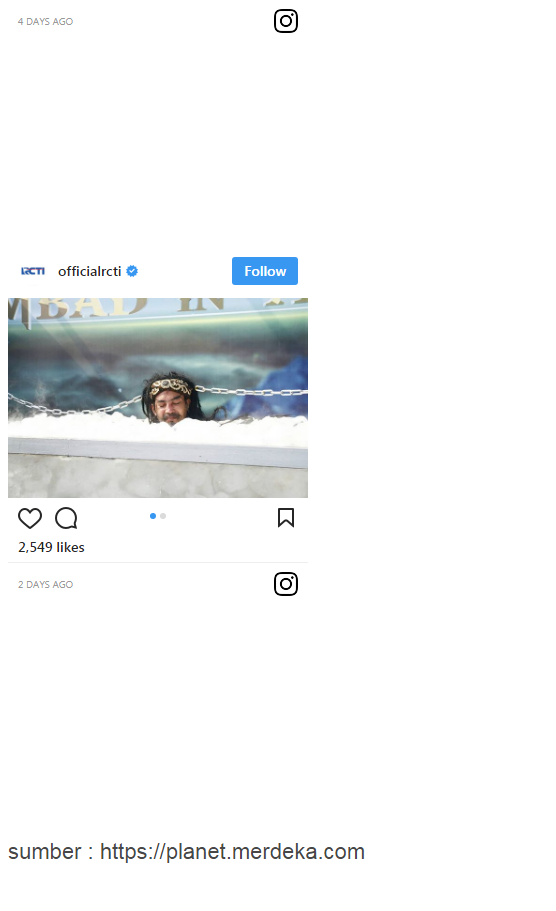Image resolution: width=556 pixels, height=911 pixels.
Task: Like the post with heart icon
Action: (30, 518)
